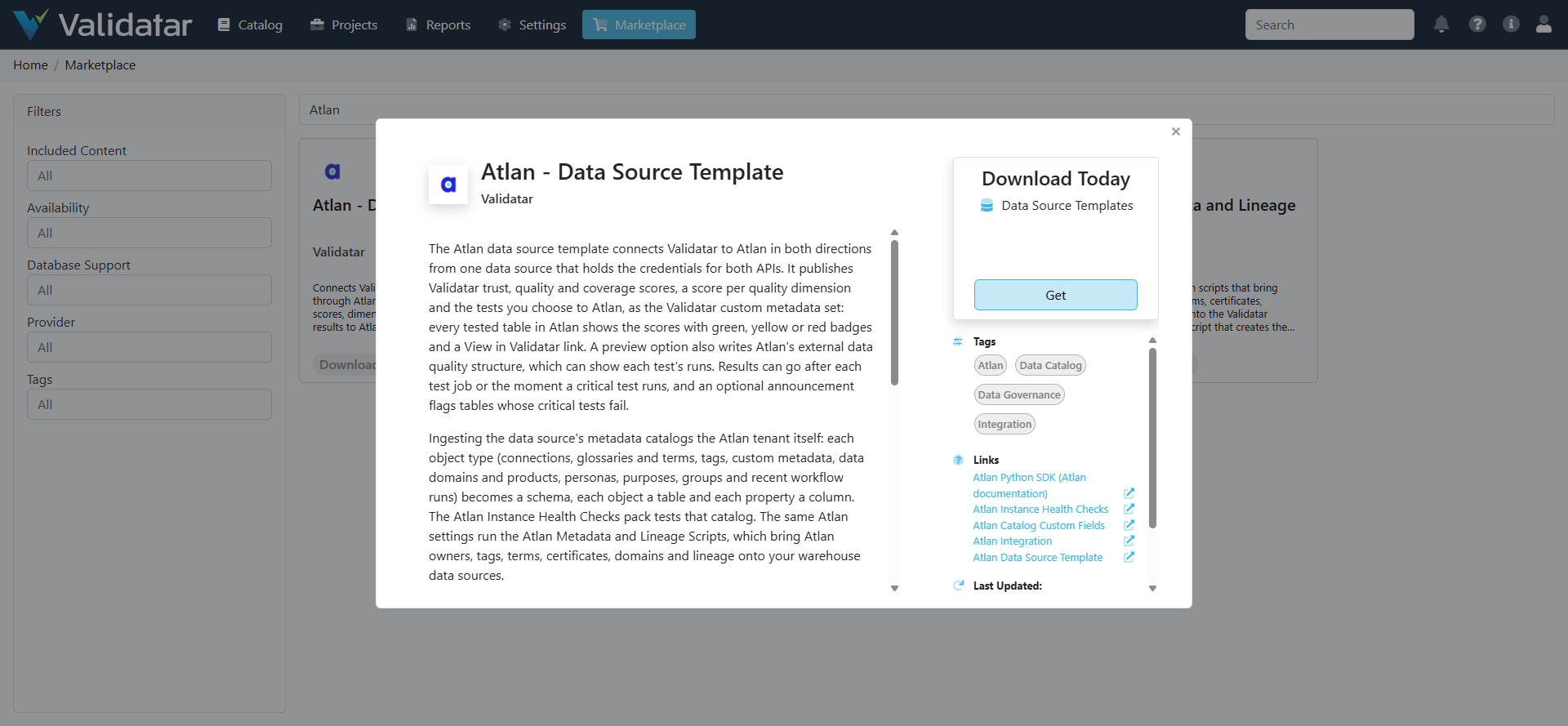Click the Atlan logo in the dialog header

pos(448,185)
